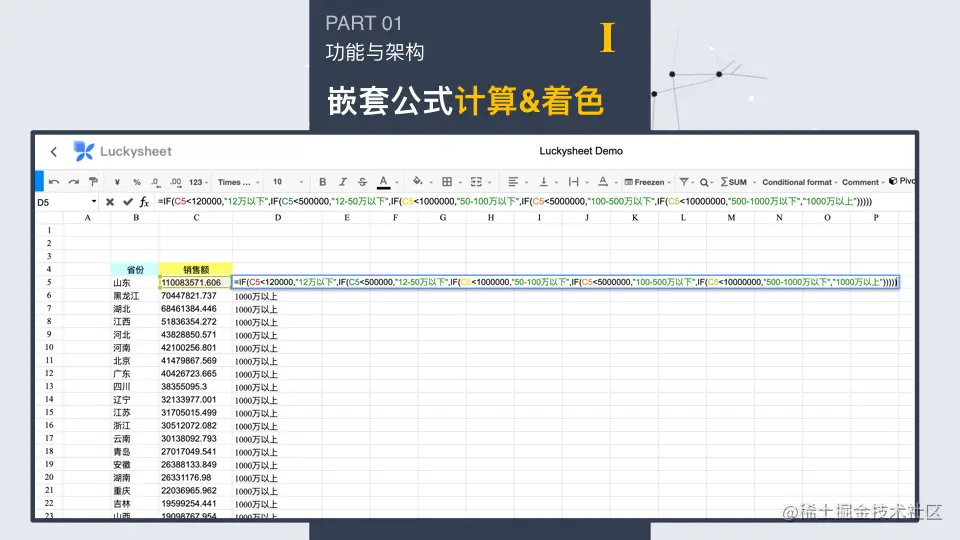Select cell with value 38355095.3
The width and height of the screenshot is (960, 540).
[x=196, y=387]
